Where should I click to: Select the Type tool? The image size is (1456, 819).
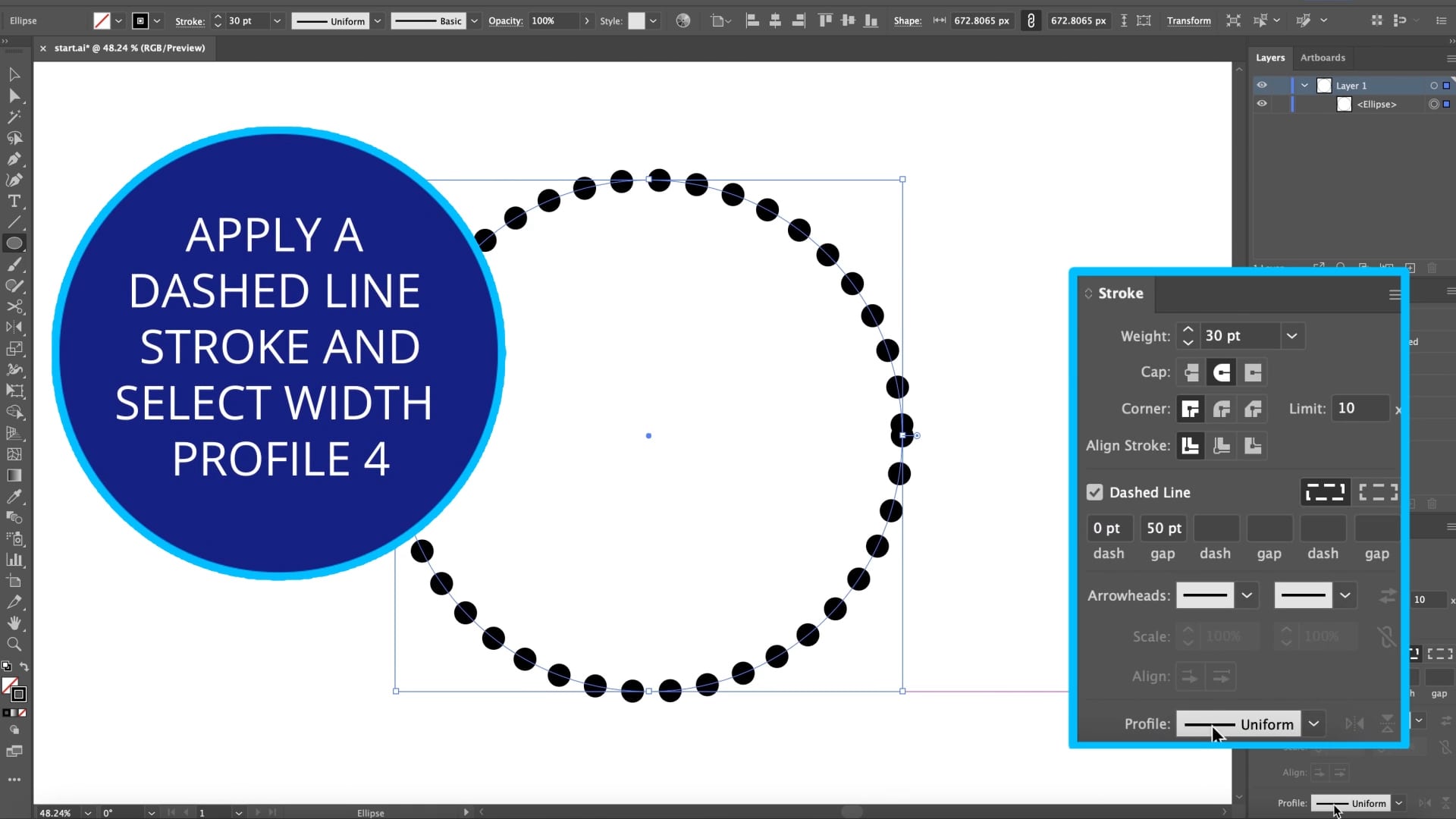[x=14, y=201]
